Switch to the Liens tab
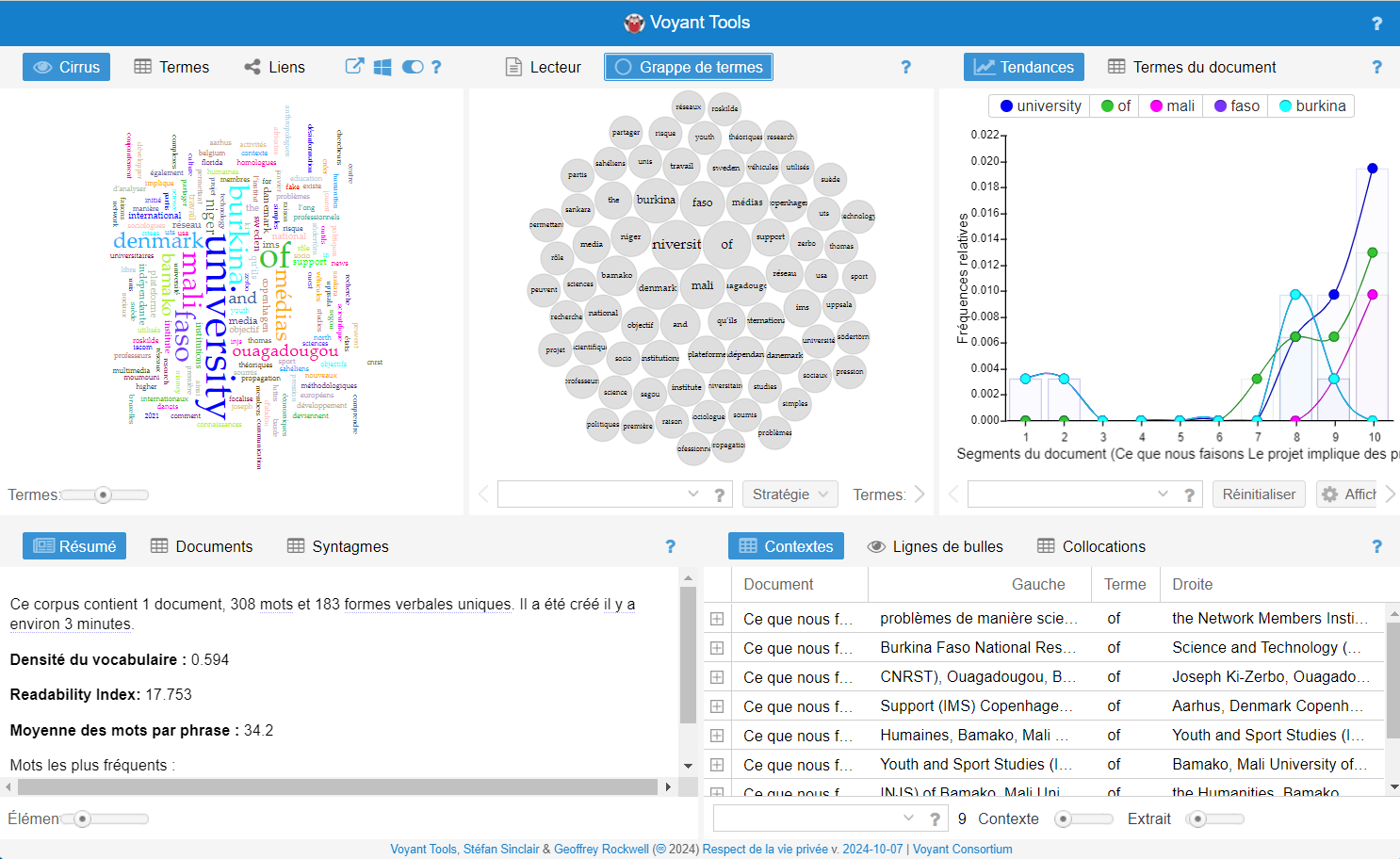This screenshot has width=1400, height=859. click(x=274, y=67)
